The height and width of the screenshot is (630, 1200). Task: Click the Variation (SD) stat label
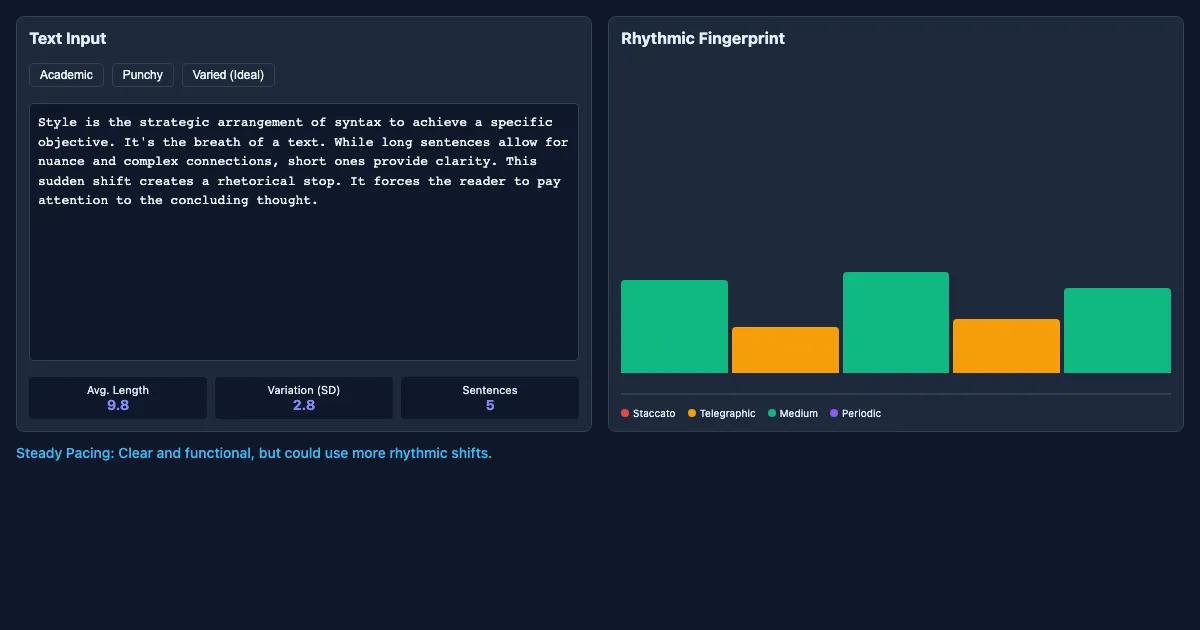tap(304, 390)
